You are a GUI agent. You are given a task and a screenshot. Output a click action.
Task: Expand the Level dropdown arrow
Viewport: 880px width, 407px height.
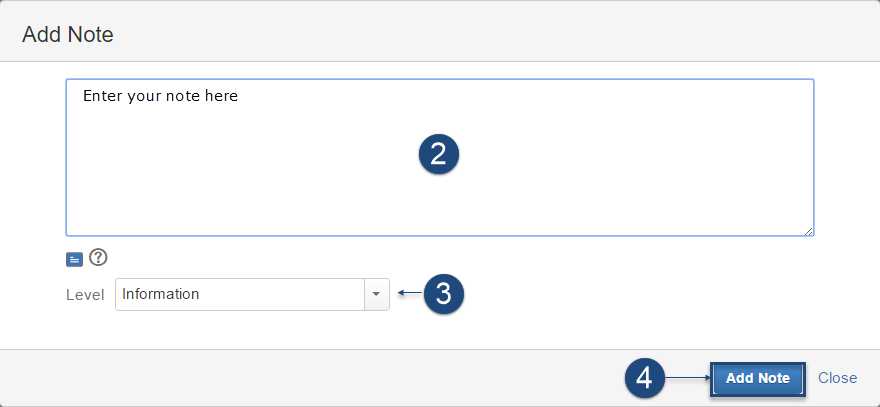[x=377, y=294]
